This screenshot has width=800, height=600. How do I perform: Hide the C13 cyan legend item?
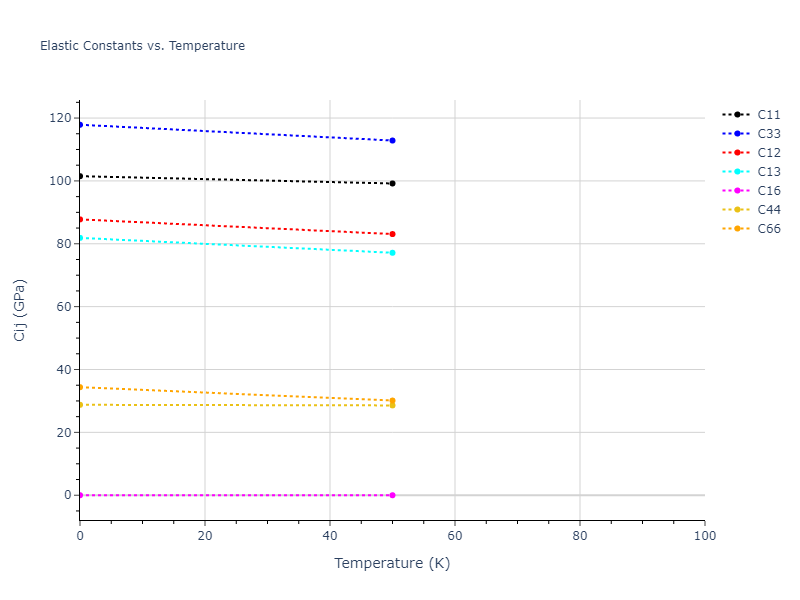pyautogui.click(x=768, y=172)
